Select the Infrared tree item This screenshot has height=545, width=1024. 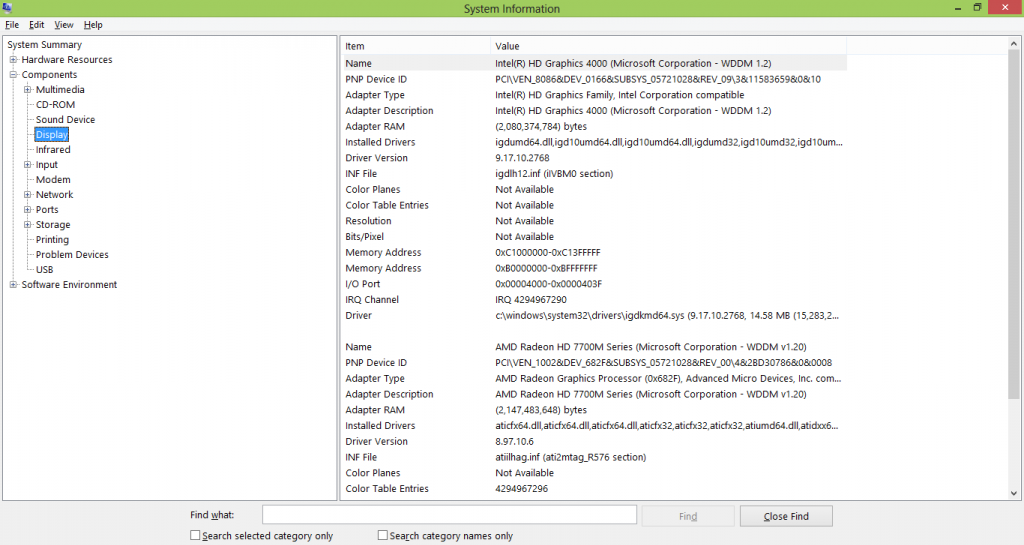click(x=53, y=149)
